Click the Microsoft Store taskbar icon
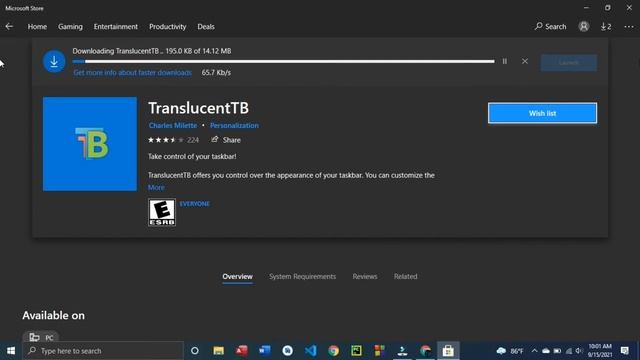Viewport: 640px width, 360px height. [448, 351]
